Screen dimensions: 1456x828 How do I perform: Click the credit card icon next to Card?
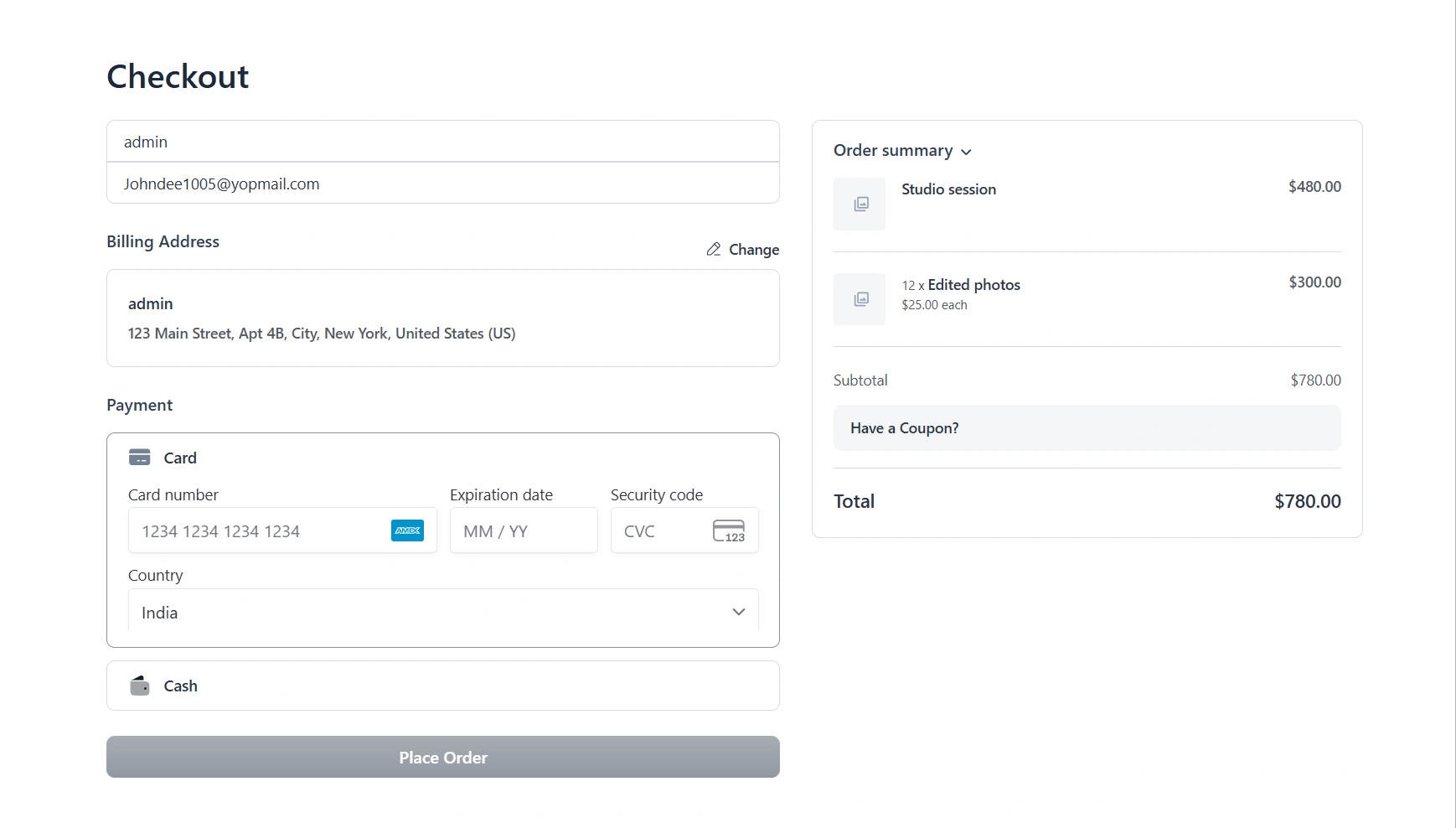(x=140, y=458)
